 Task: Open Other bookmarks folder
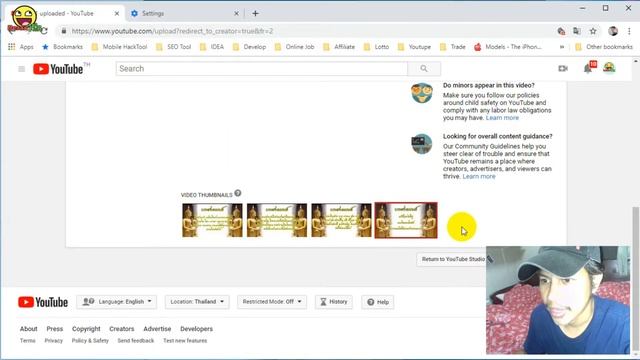coord(604,47)
